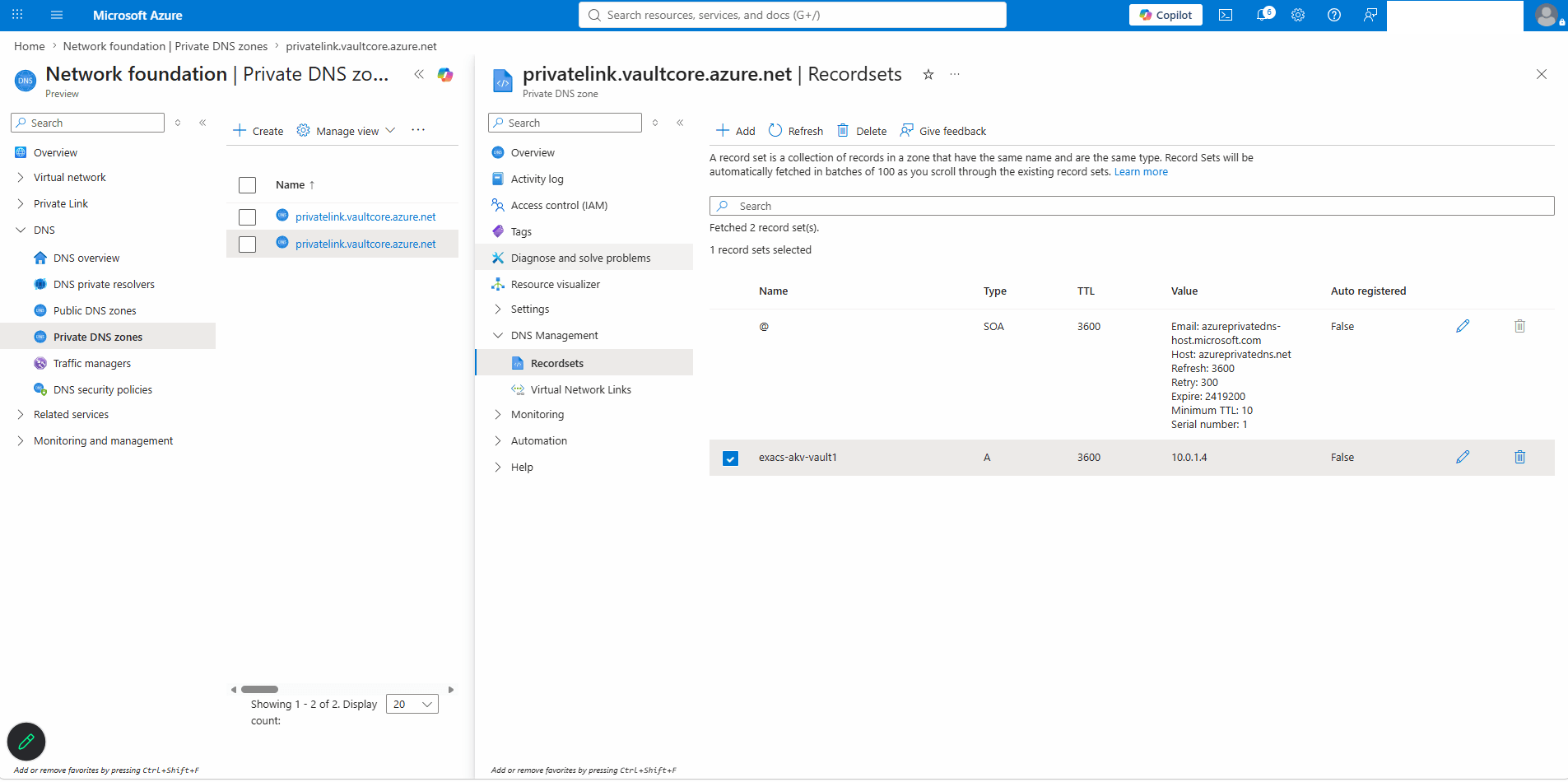Click the user account avatar
Viewport: 1568px width, 782px height.
1547,15
